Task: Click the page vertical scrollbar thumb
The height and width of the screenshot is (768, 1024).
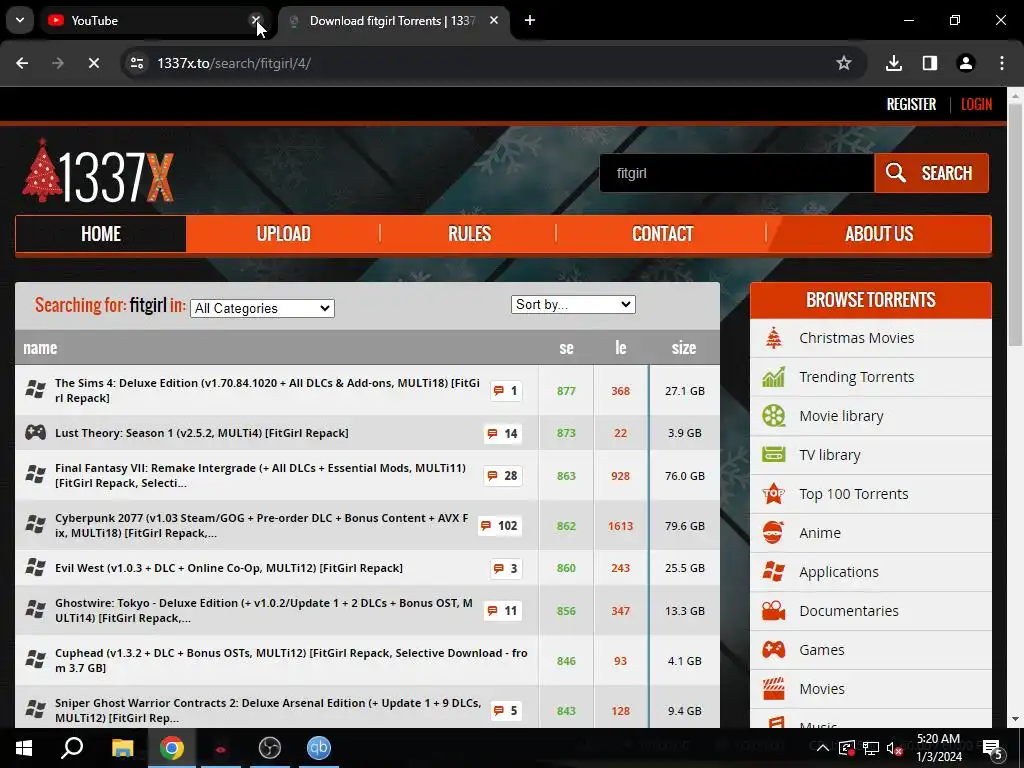Action: [1015, 225]
